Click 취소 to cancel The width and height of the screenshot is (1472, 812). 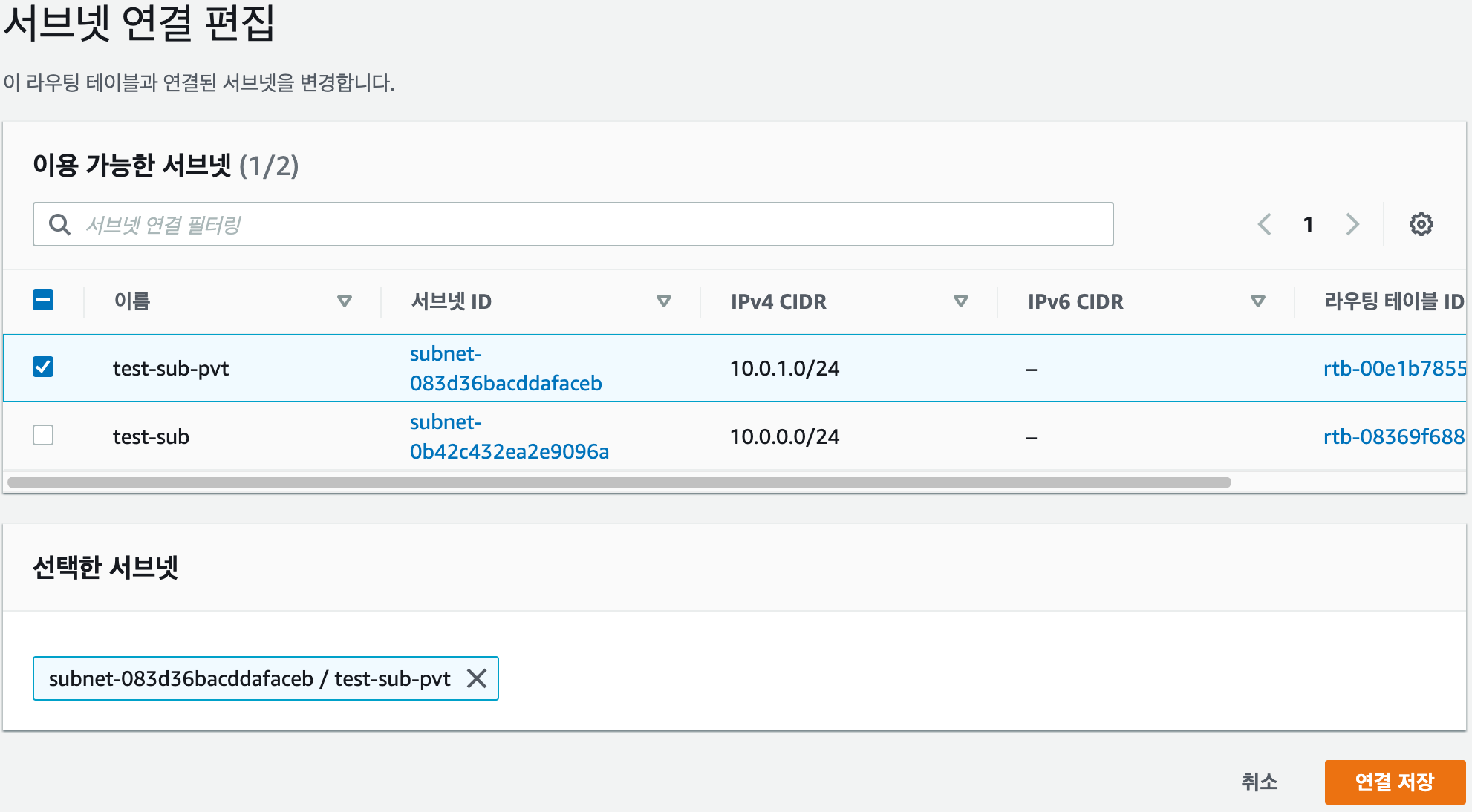(x=1259, y=782)
